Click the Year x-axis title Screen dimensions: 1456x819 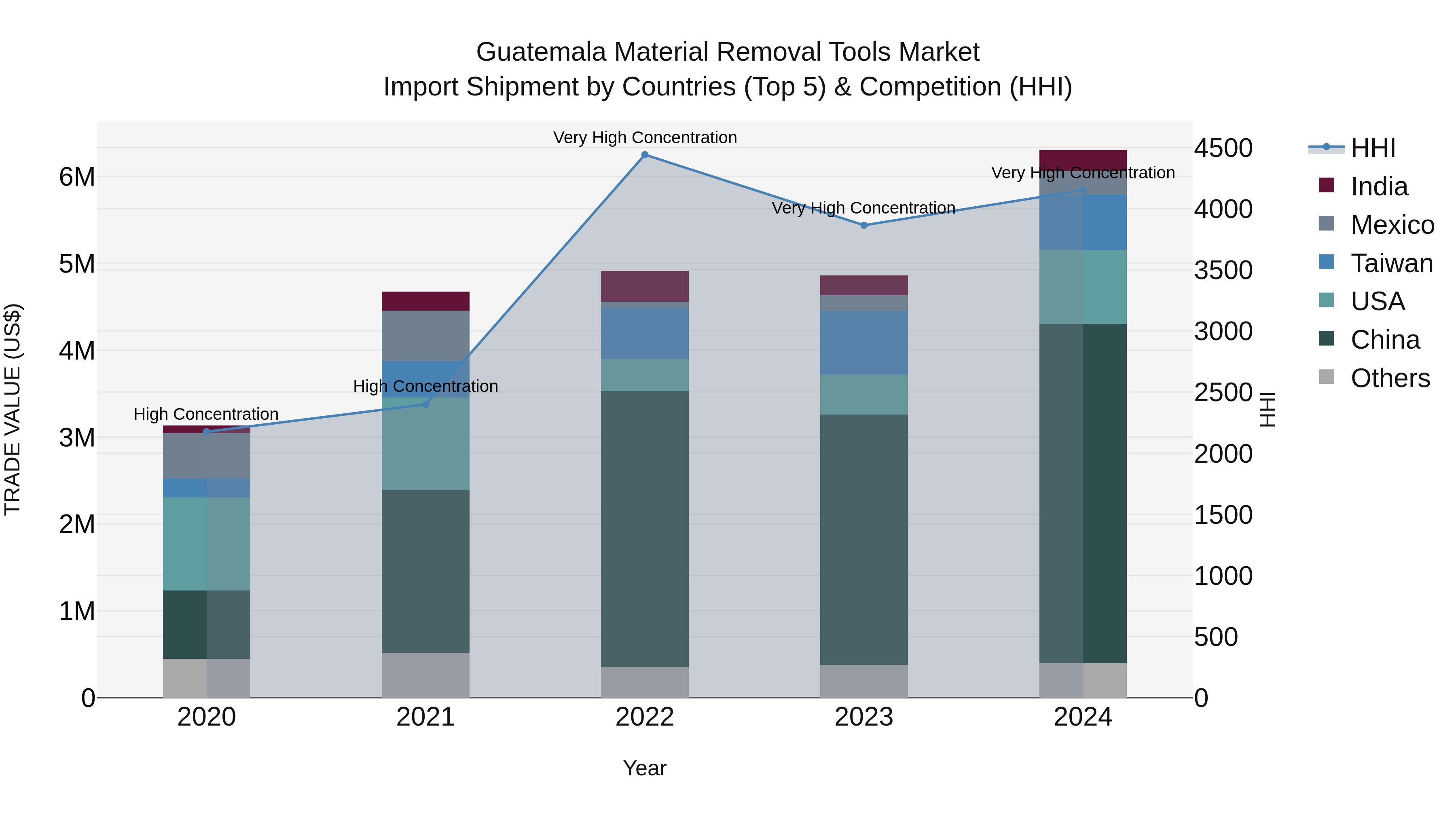(x=645, y=769)
